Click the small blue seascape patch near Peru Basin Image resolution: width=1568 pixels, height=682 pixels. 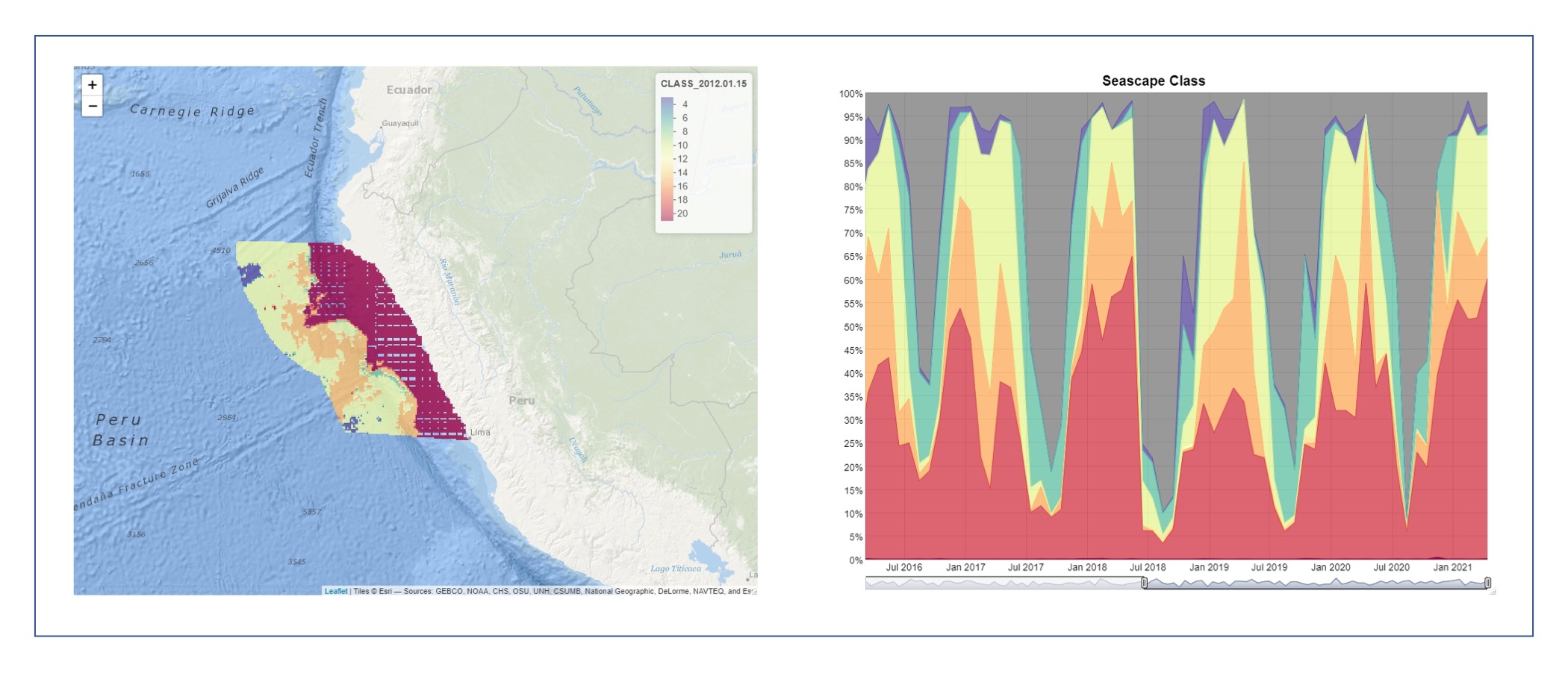tap(351, 425)
